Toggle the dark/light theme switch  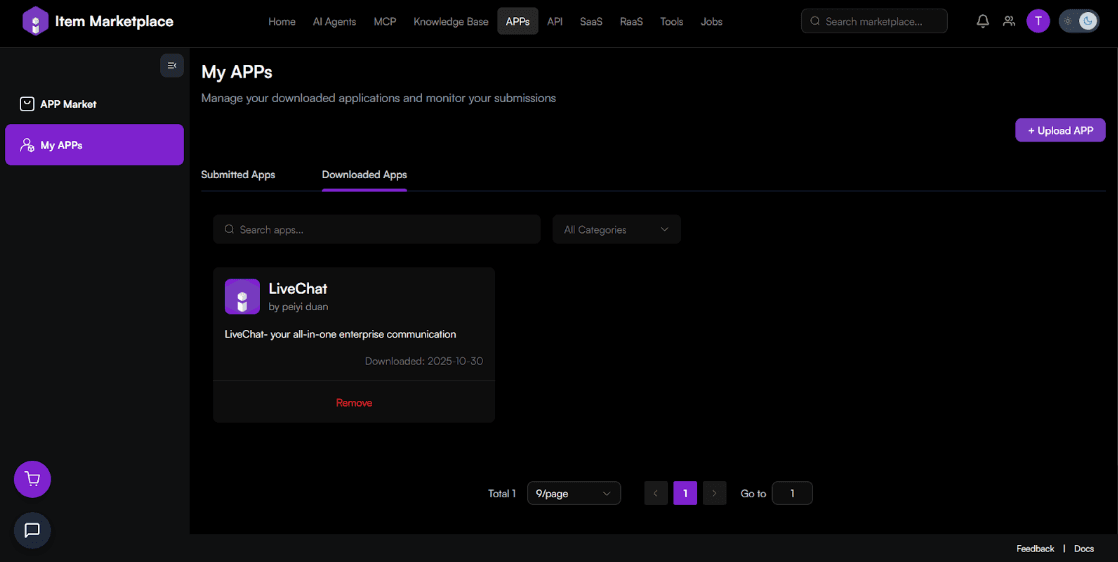(x=1078, y=21)
